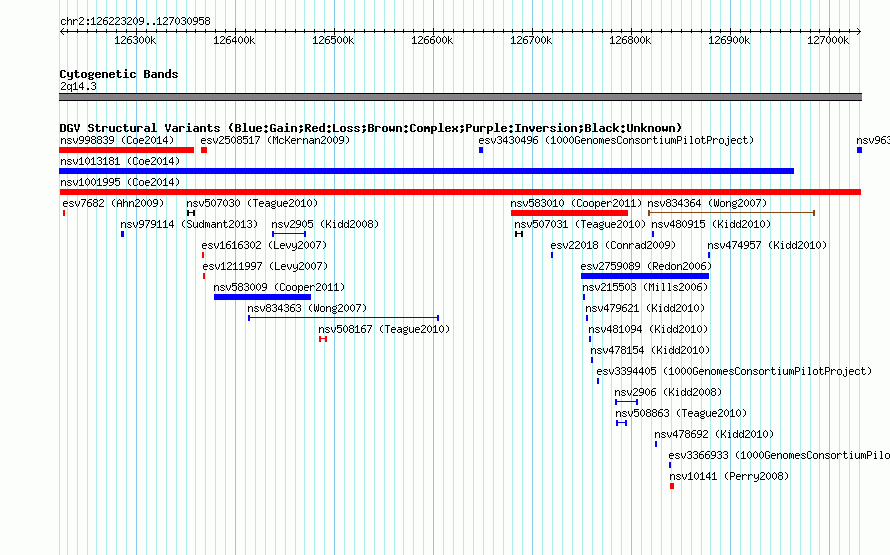
Task: Open the nsv479621 (Kidd2010) variant label
Action: coord(645,308)
